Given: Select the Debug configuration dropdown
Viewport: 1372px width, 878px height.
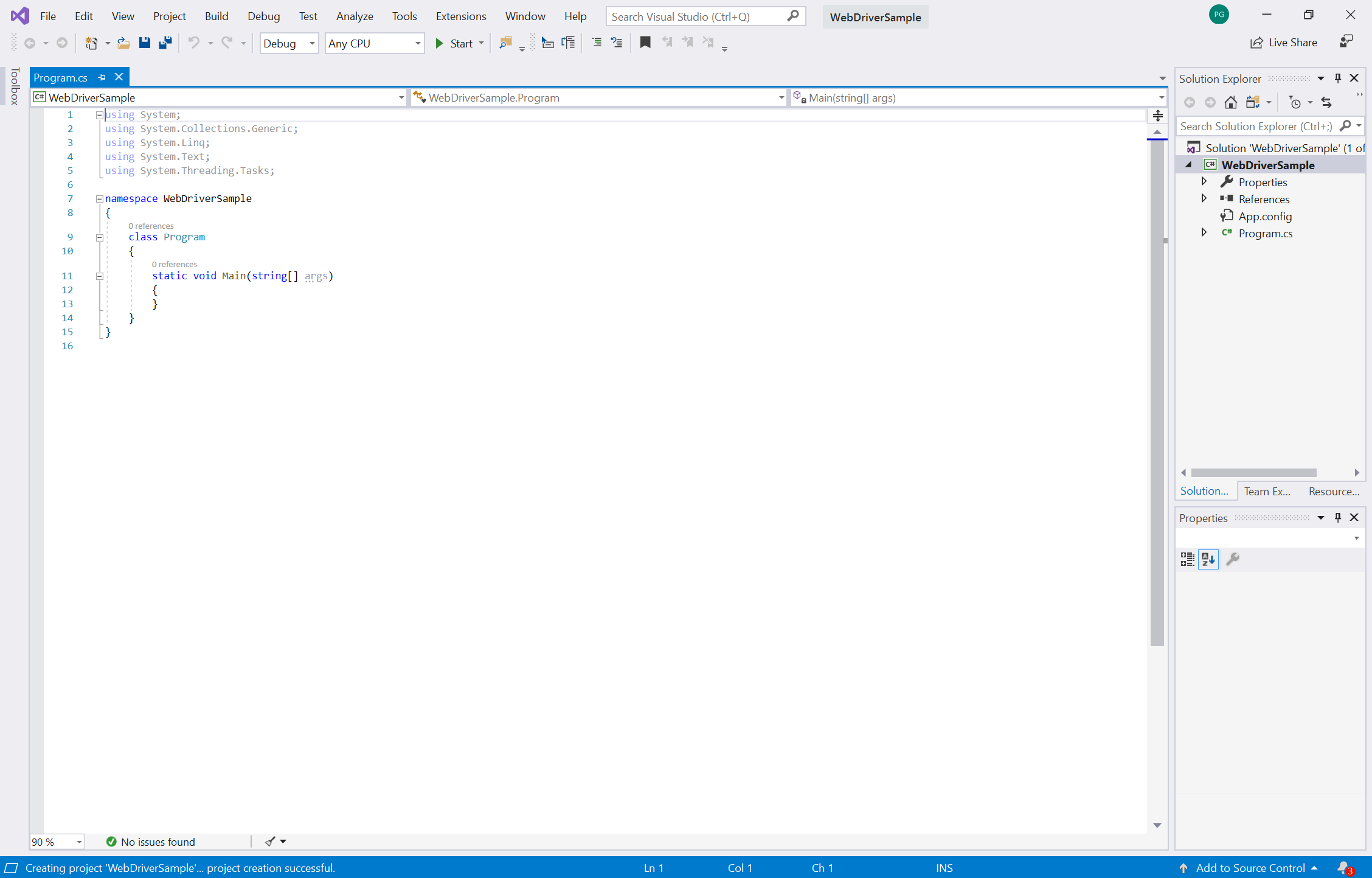Looking at the screenshot, I should tap(288, 42).
